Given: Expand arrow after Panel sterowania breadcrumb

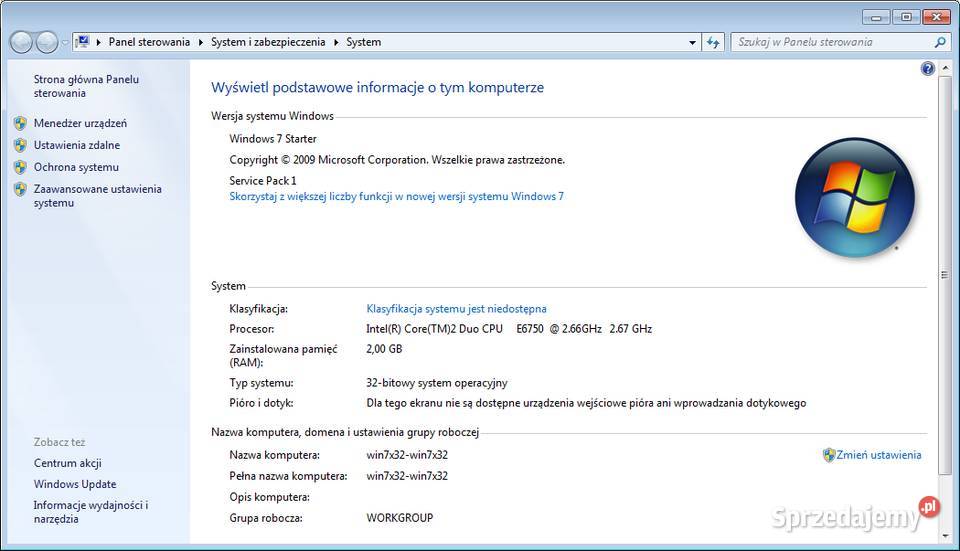Looking at the screenshot, I should (x=201, y=42).
